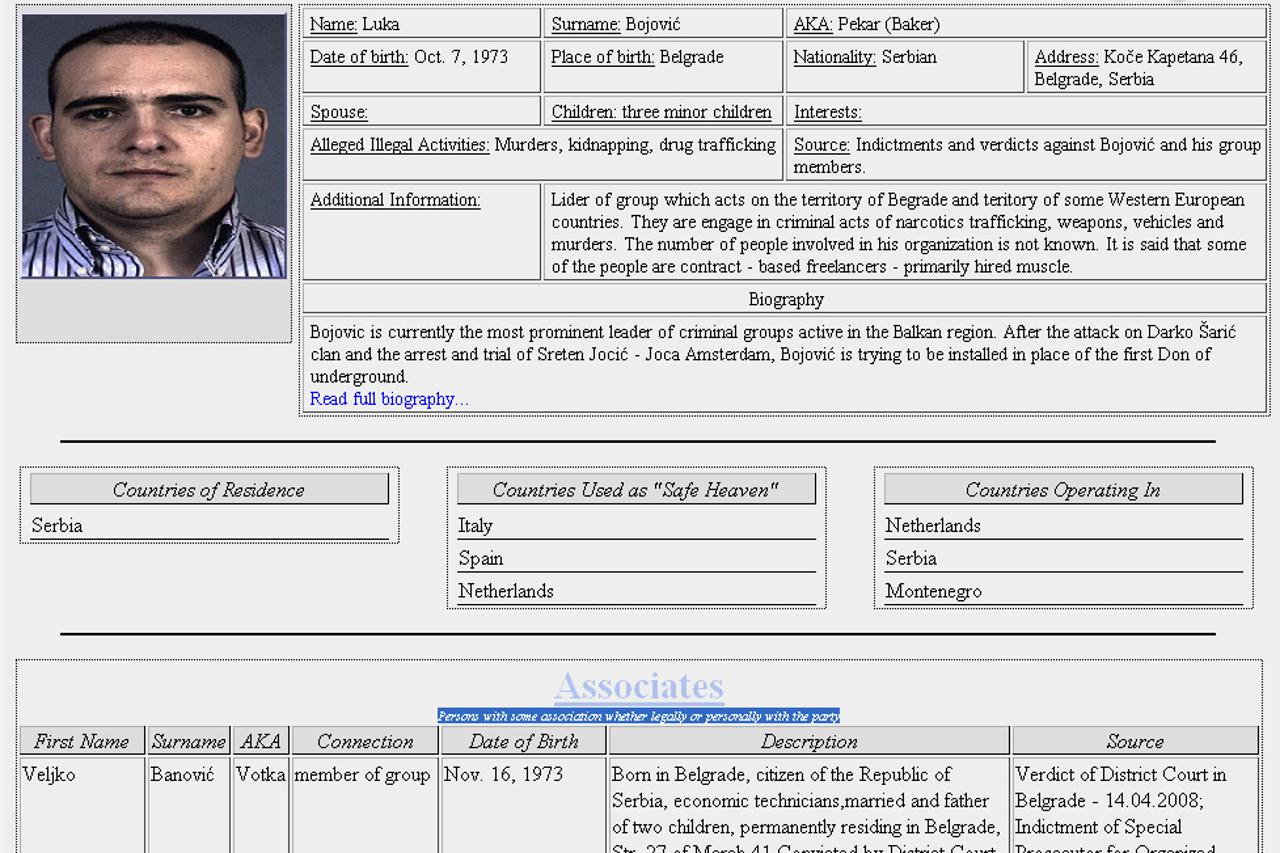This screenshot has height=853, width=1280.
Task: Select the "Votka" AKA cell
Action: [x=261, y=805]
